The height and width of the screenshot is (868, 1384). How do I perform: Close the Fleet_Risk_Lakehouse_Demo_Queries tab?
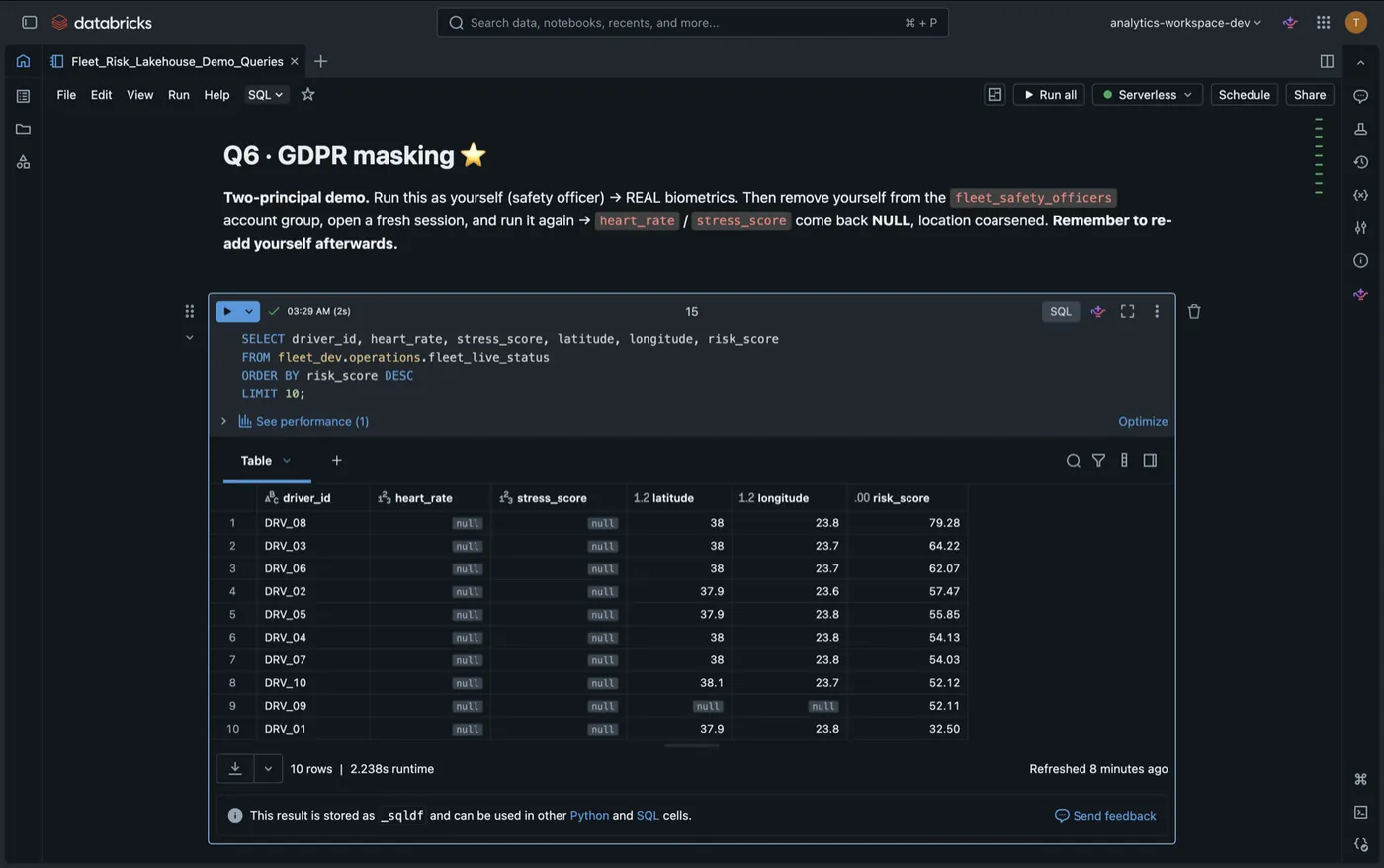point(294,61)
